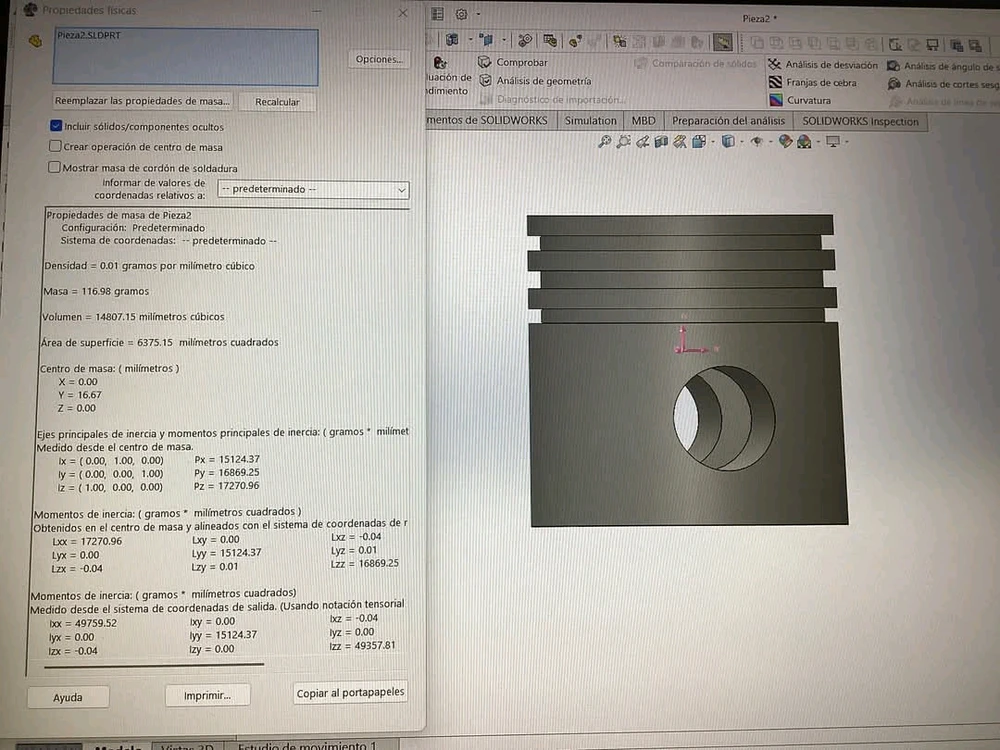Click the Comprobar tool icon
The width and height of the screenshot is (1000, 750).
tap(486, 63)
